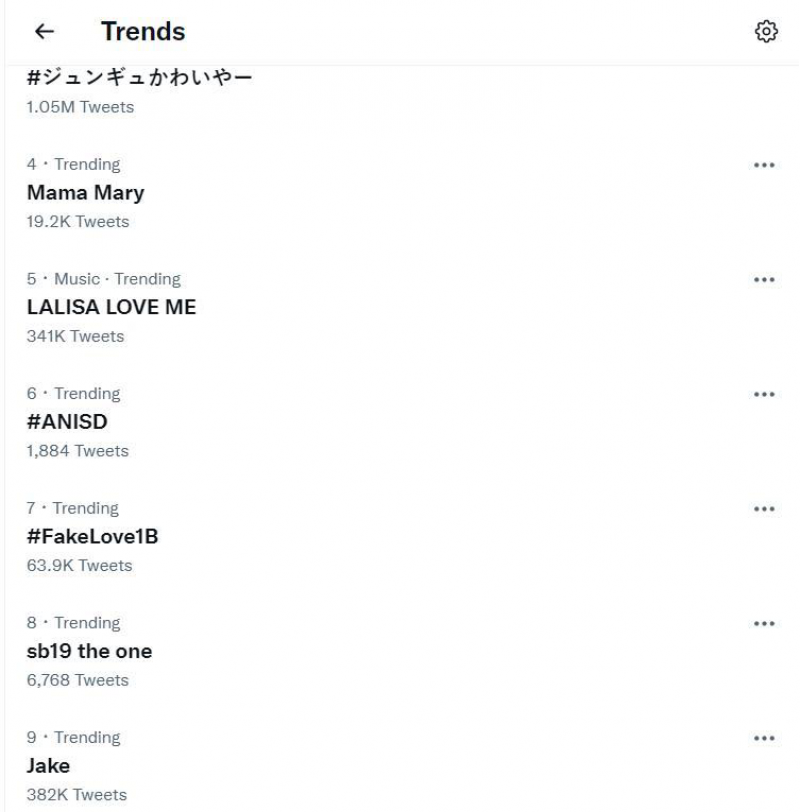Click the 341K Tweets count
Screen dimensions: 800x812
coord(75,336)
